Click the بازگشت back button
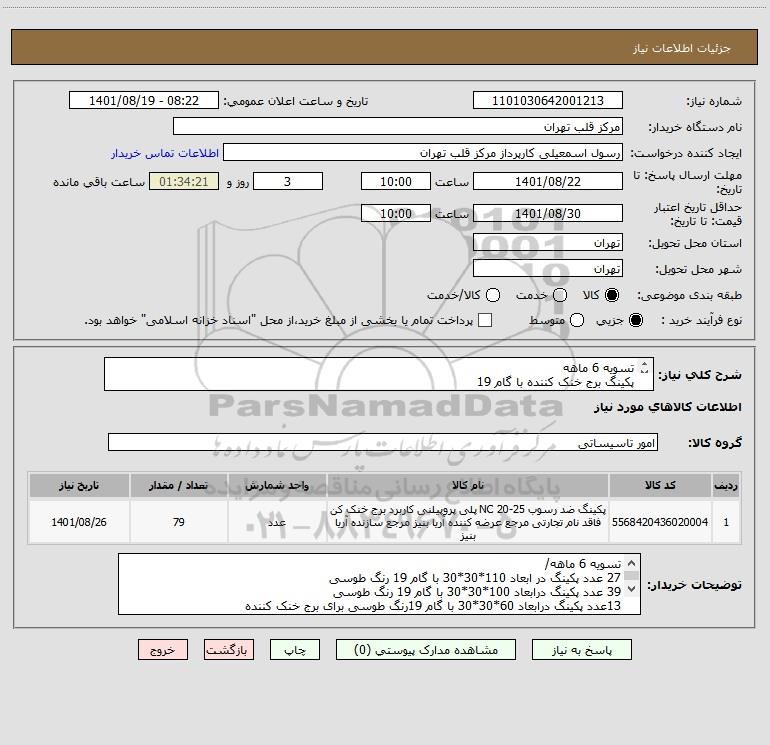The height and width of the screenshot is (745, 770). click(229, 650)
